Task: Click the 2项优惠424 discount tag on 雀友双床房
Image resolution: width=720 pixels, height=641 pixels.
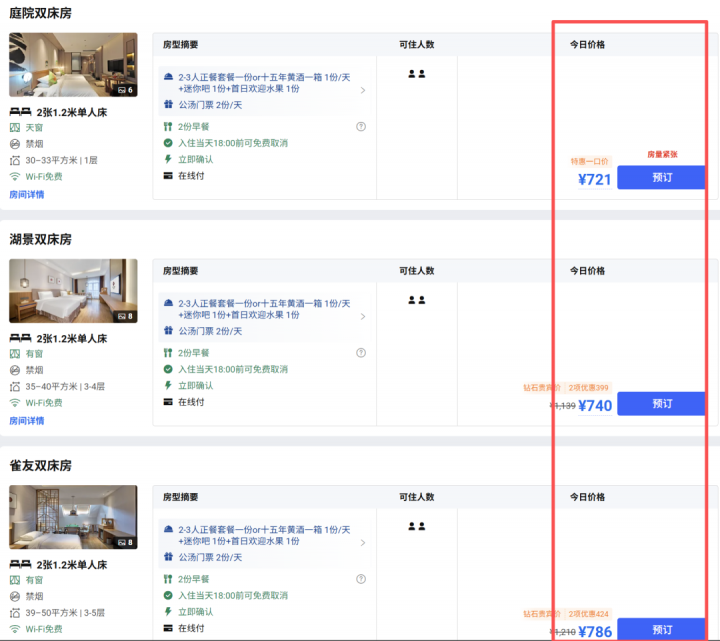Action: (x=587, y=614)
